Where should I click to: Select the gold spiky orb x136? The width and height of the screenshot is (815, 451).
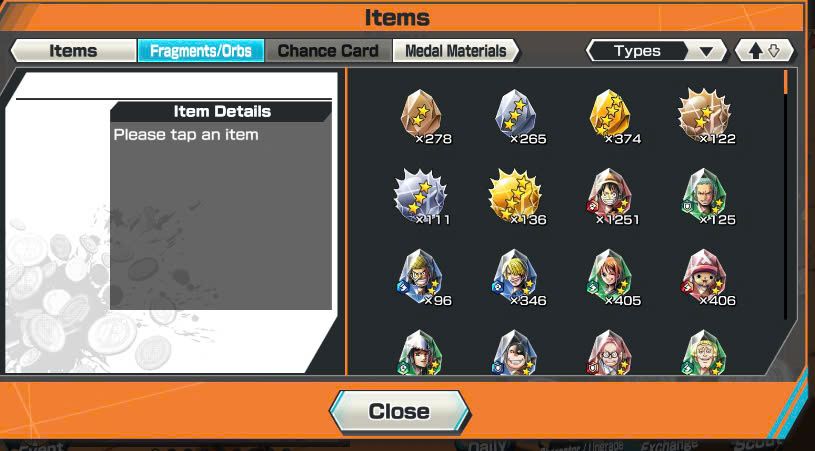point(516,197)
